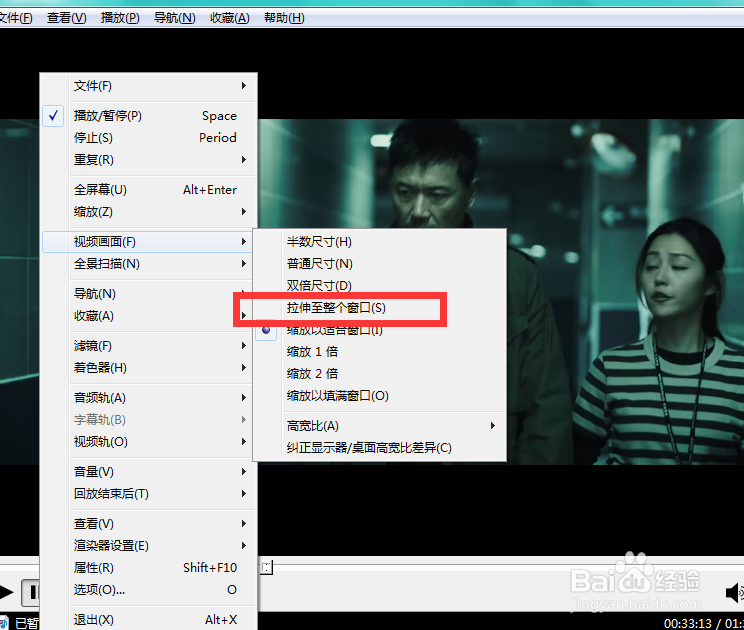
Task: Open 选项(O)... settings entry
Action: pyautogui.click(x=149, y=590)
